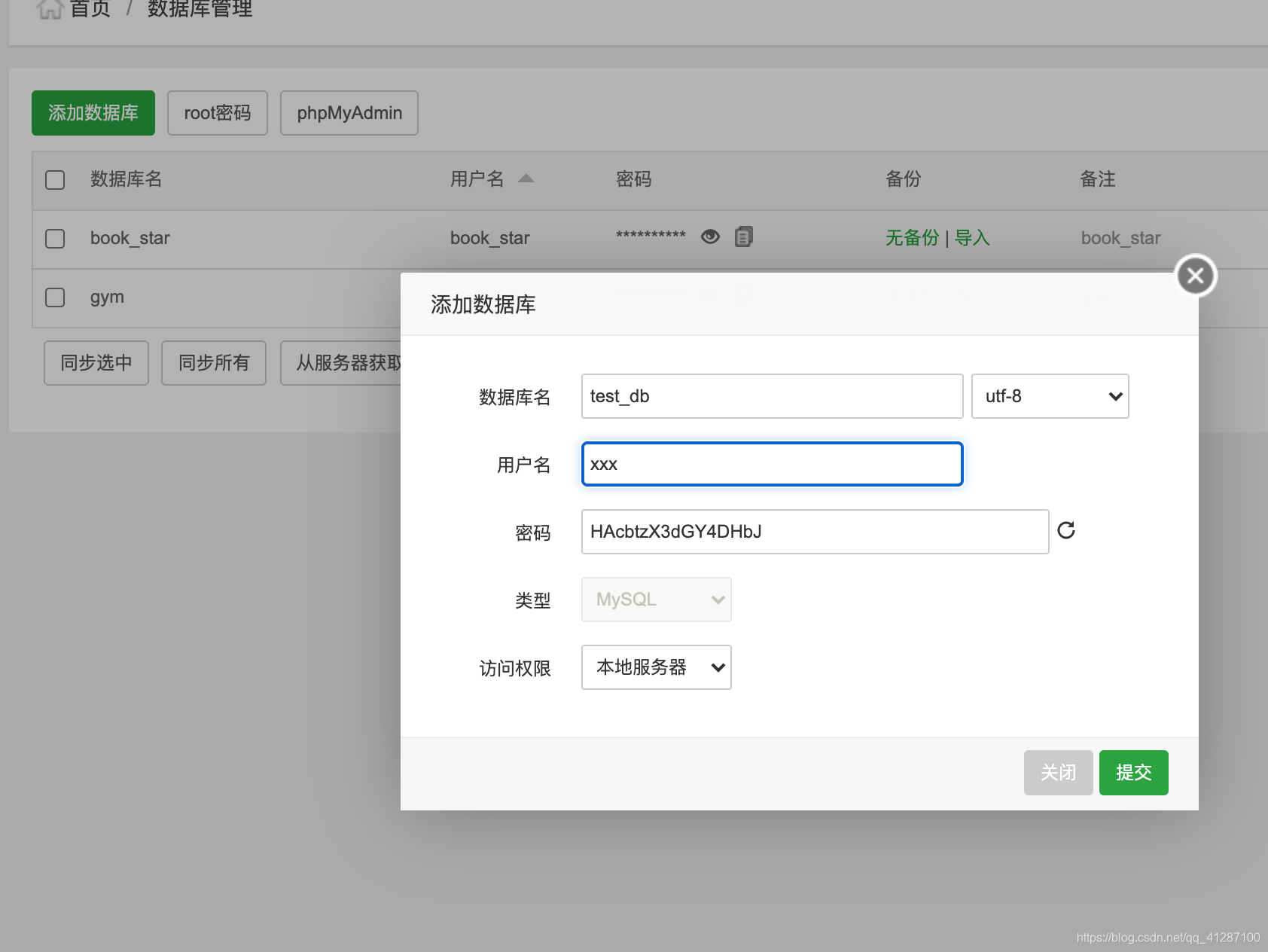Screen dimensions: 1268x952
Task: Submit the form with 提交 button
Action: click(x=1134, y=773)
